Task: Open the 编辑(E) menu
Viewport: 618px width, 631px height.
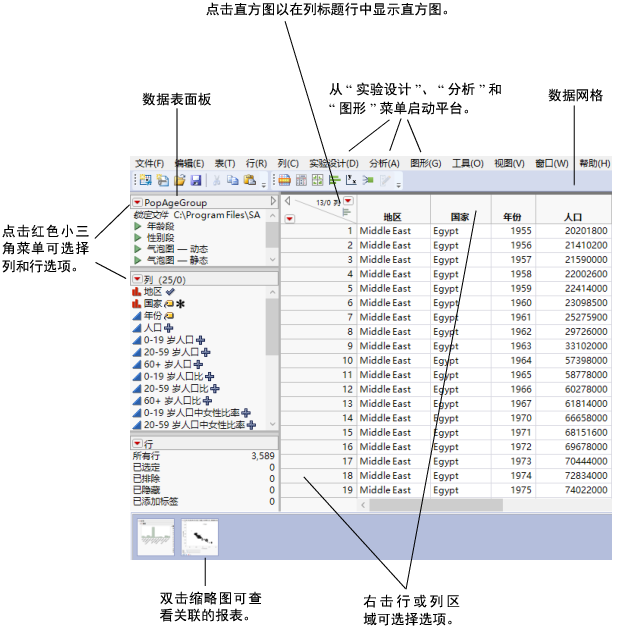Action: (x=189, y=163)
